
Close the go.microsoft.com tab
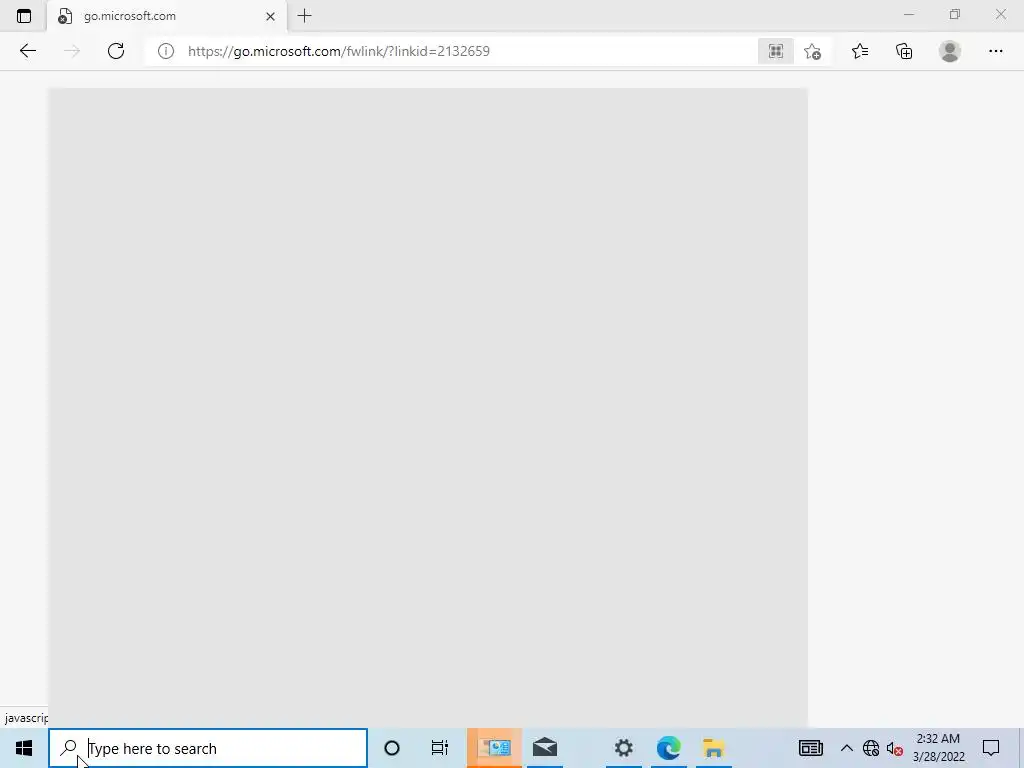[270, 16]
